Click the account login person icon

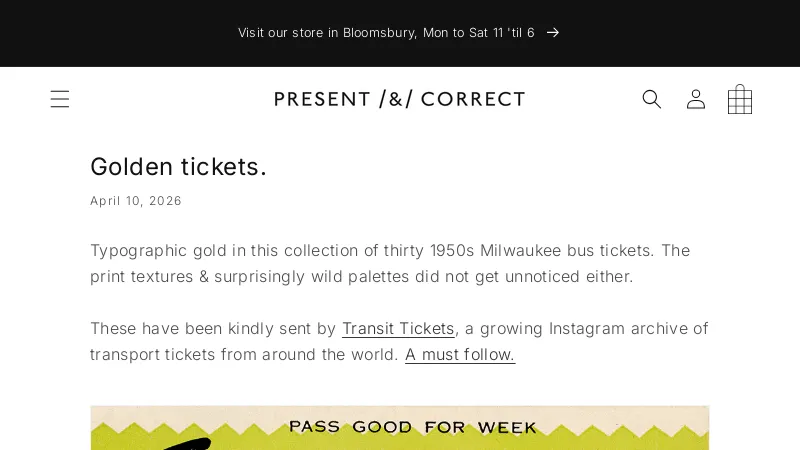(696, 99)
